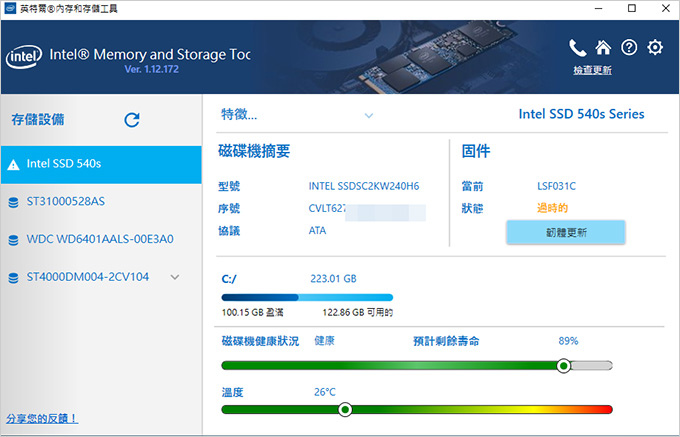
Task: Click the 韌體更新 firmware update button
Action: coord(566,232)
